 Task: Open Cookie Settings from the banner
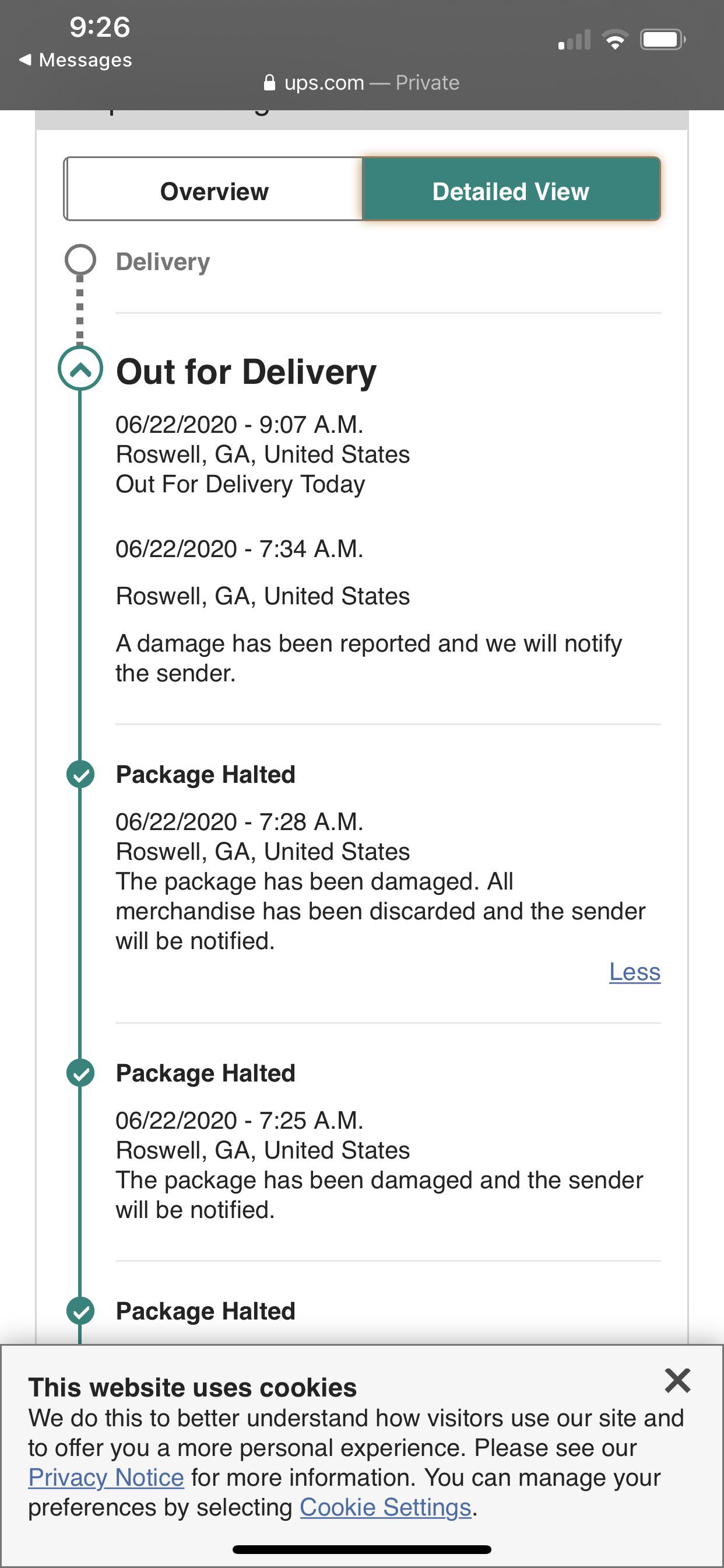[x=386, y=1507]
